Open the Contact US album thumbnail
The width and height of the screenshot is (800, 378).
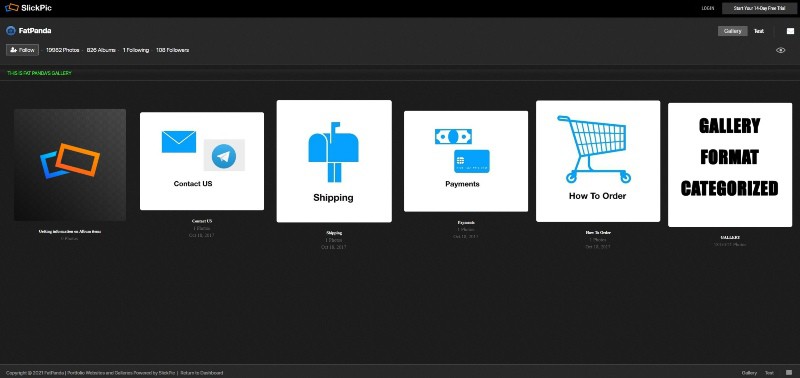(x=202, y=161)
